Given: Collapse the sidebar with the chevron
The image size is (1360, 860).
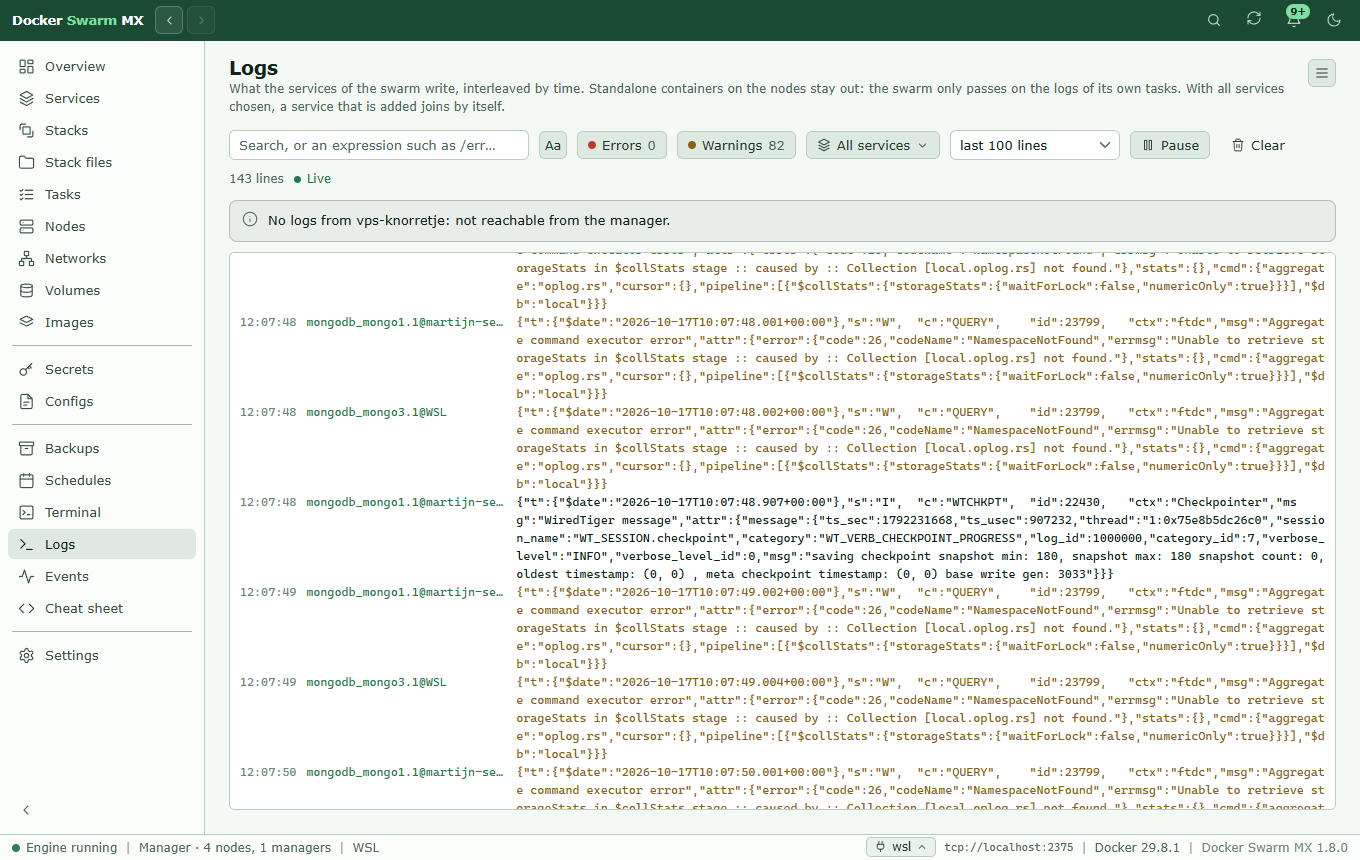Looking at the screenshot, I should click(x=27, y=810).
